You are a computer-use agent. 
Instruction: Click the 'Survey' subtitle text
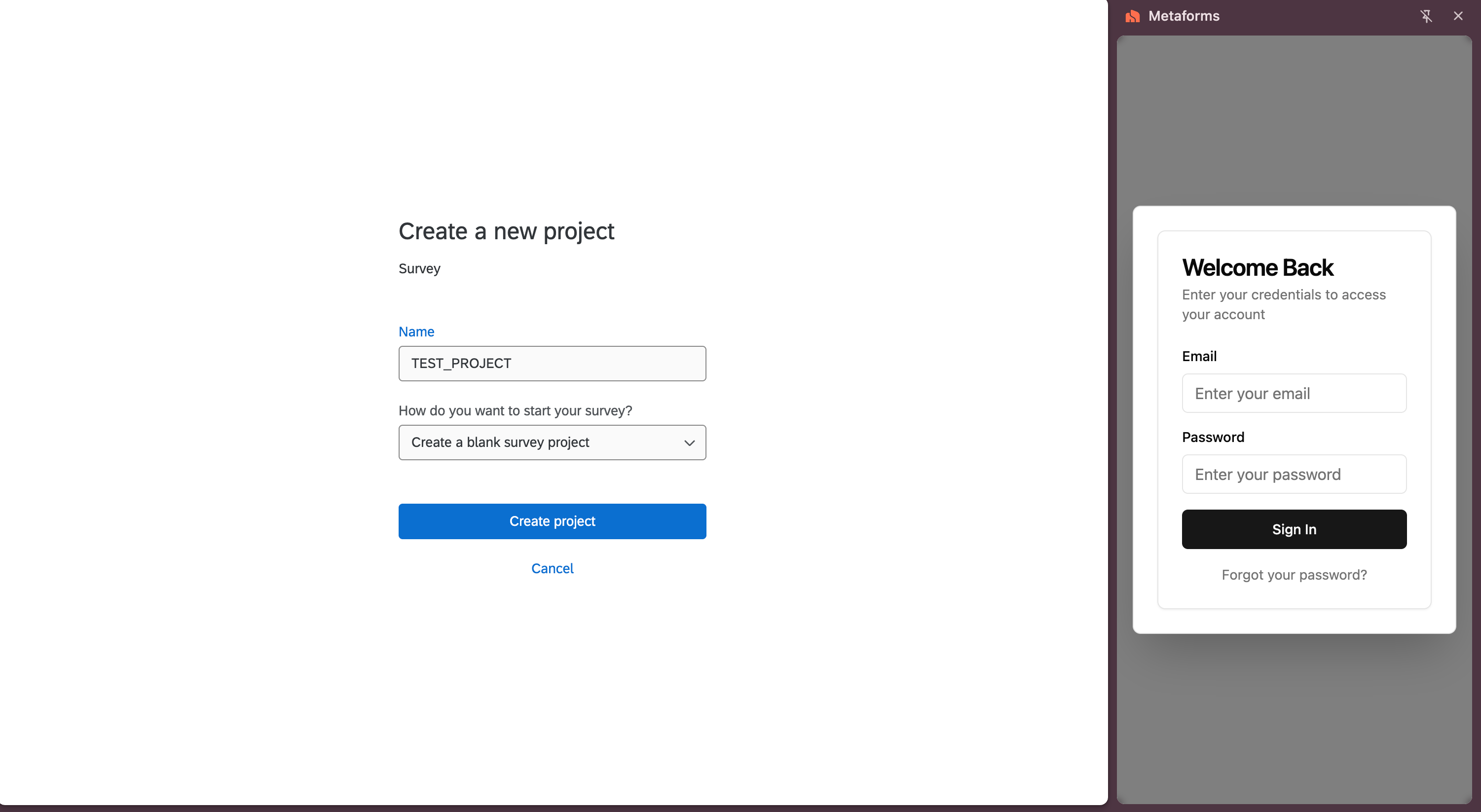[x=419, y=269]
